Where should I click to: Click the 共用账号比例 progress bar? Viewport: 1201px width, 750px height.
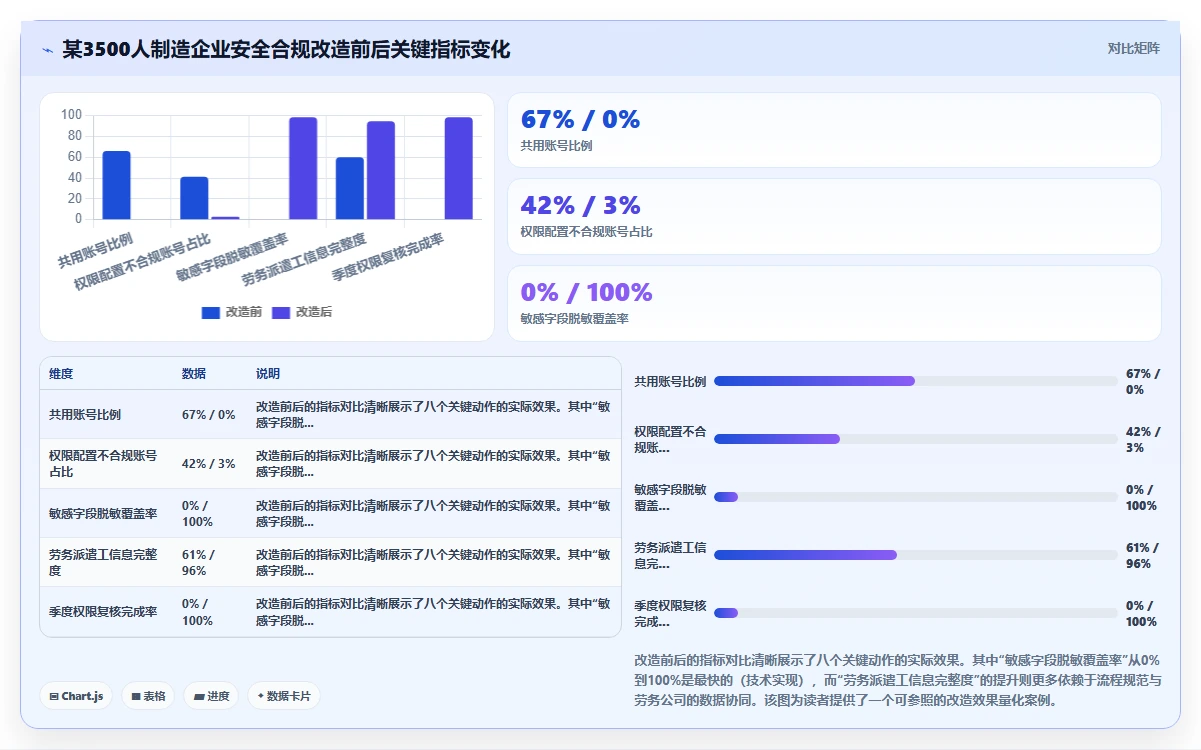coord(916,381)
